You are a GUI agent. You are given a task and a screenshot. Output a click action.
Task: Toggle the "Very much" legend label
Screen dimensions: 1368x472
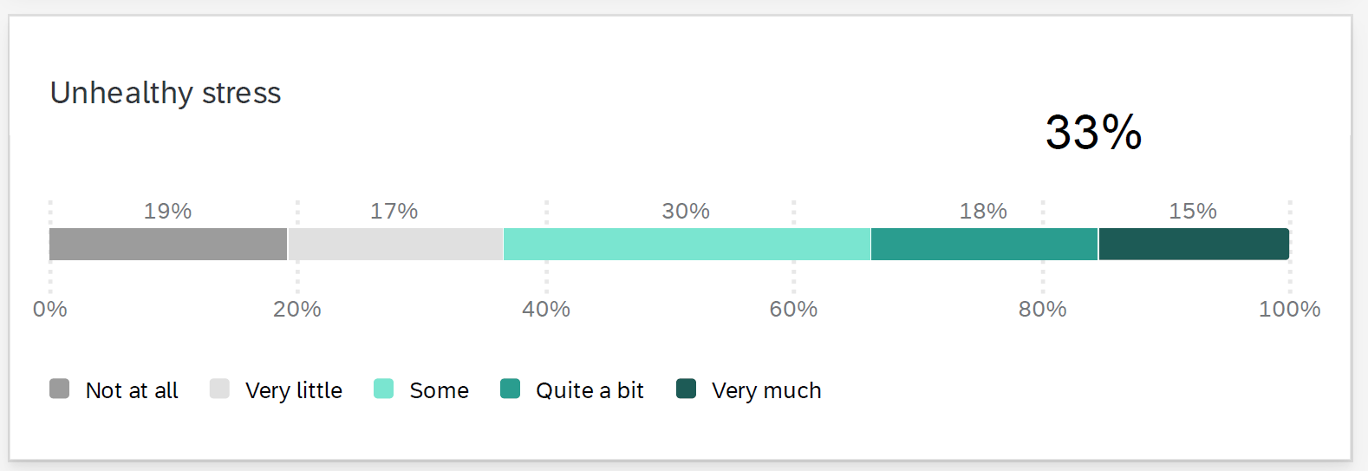[x=766, y=390]
